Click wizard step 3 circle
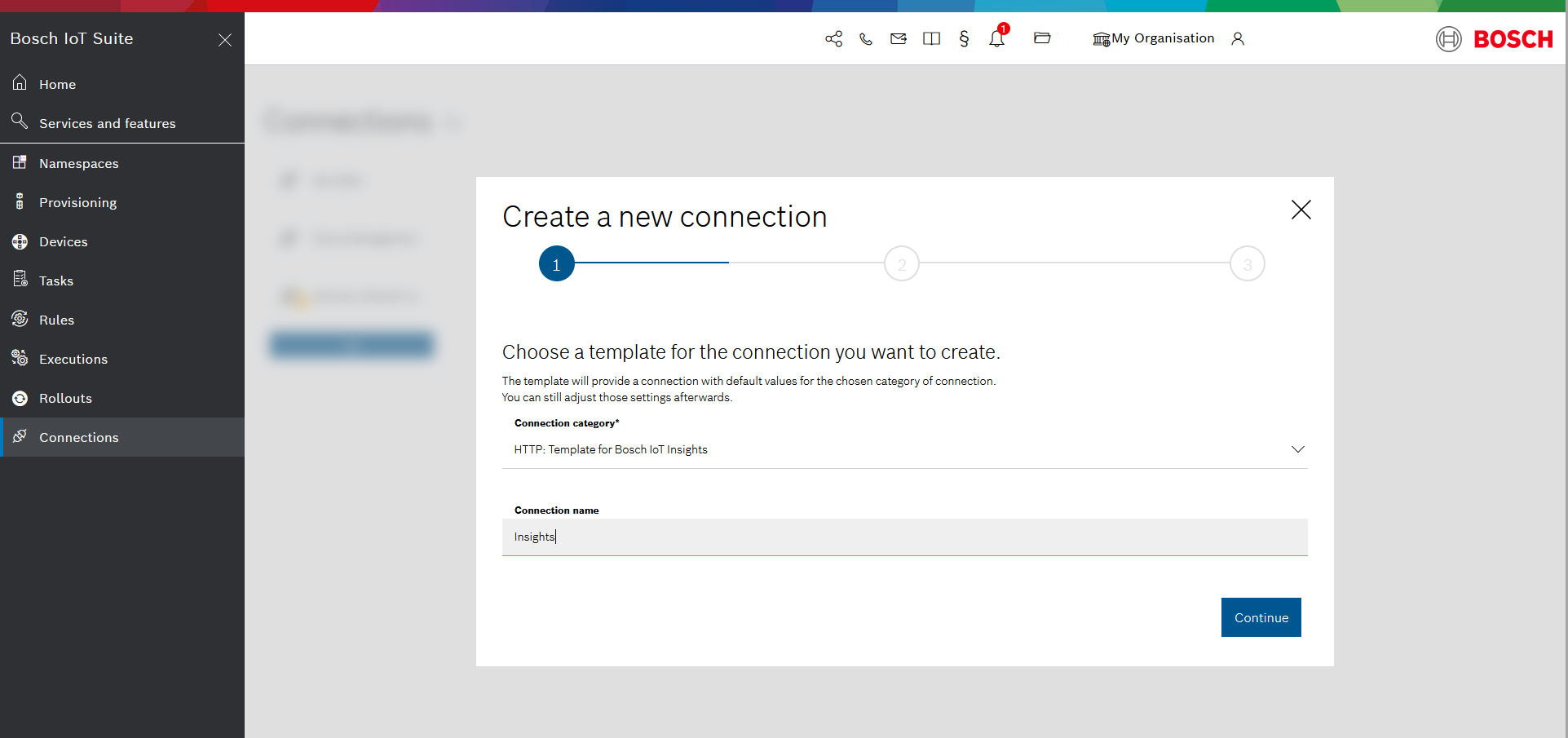The image size is (1568, 738). click(x=1248, y=263)
